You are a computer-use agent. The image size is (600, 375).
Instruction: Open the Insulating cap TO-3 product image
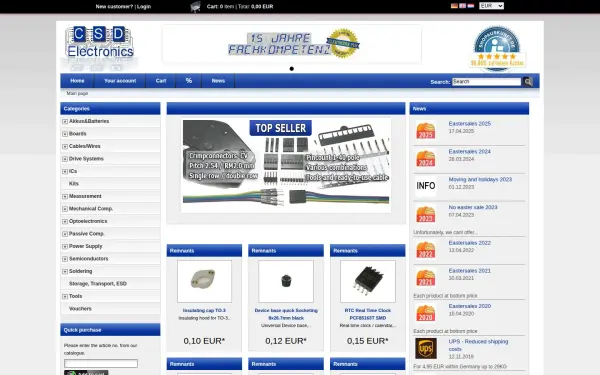(x=204, y=281)
